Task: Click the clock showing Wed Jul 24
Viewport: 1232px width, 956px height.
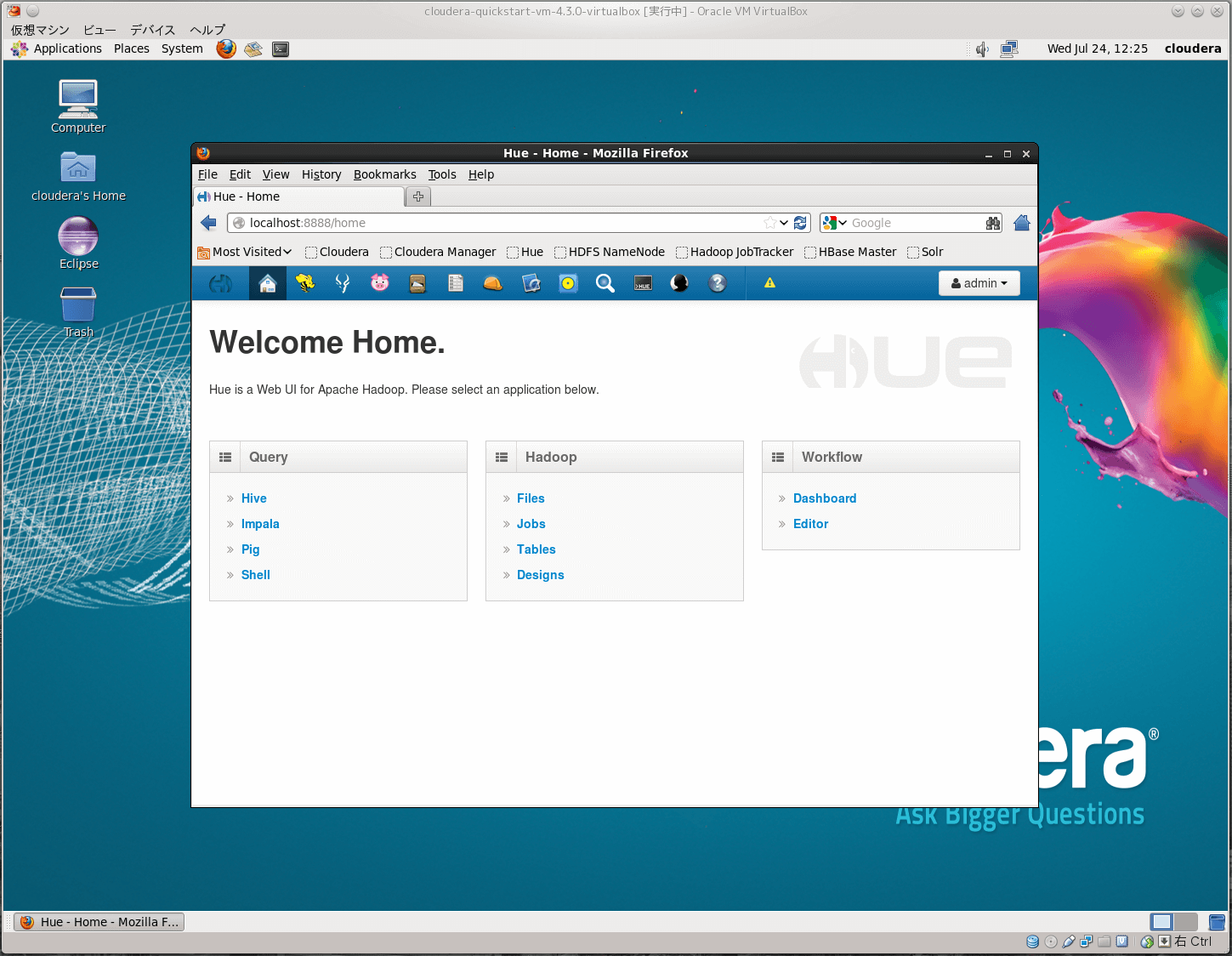Action: click(x=1098, y=48)
